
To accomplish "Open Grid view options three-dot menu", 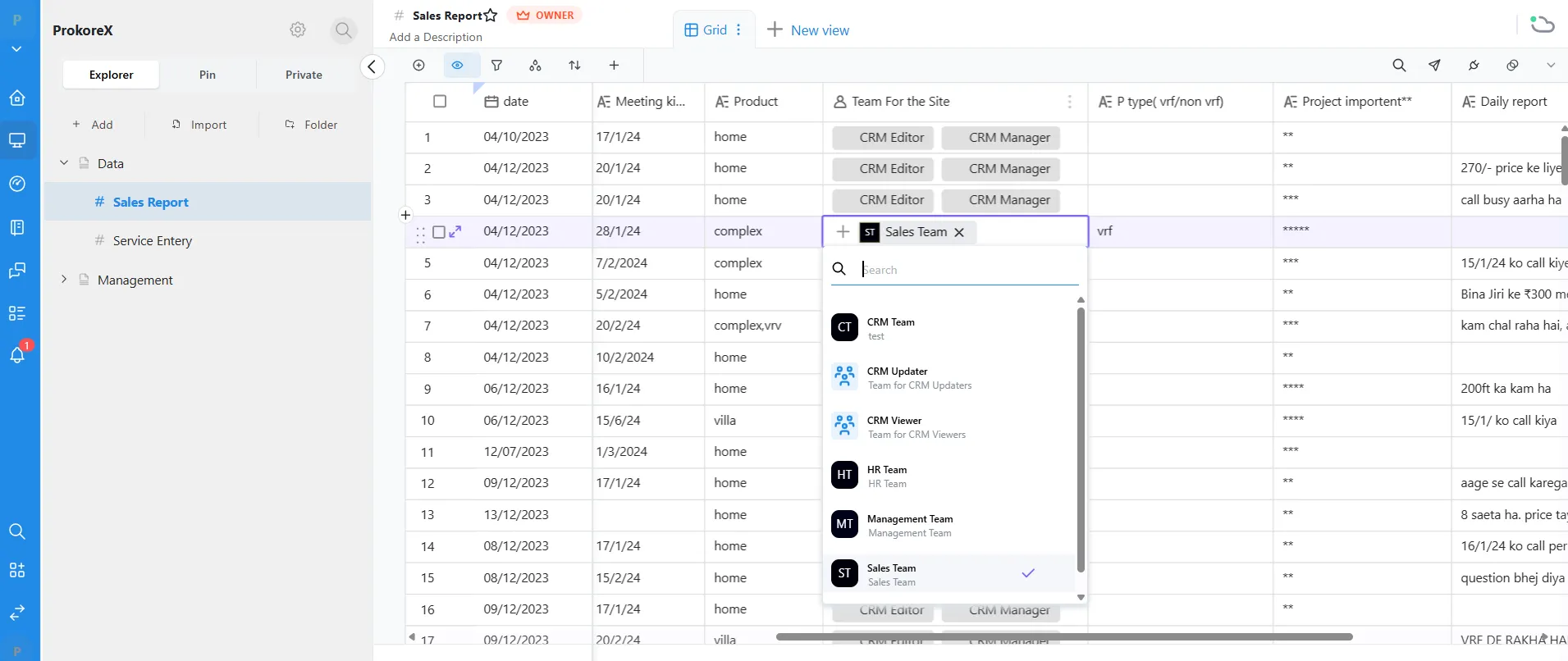I will (x=738, y=30).
